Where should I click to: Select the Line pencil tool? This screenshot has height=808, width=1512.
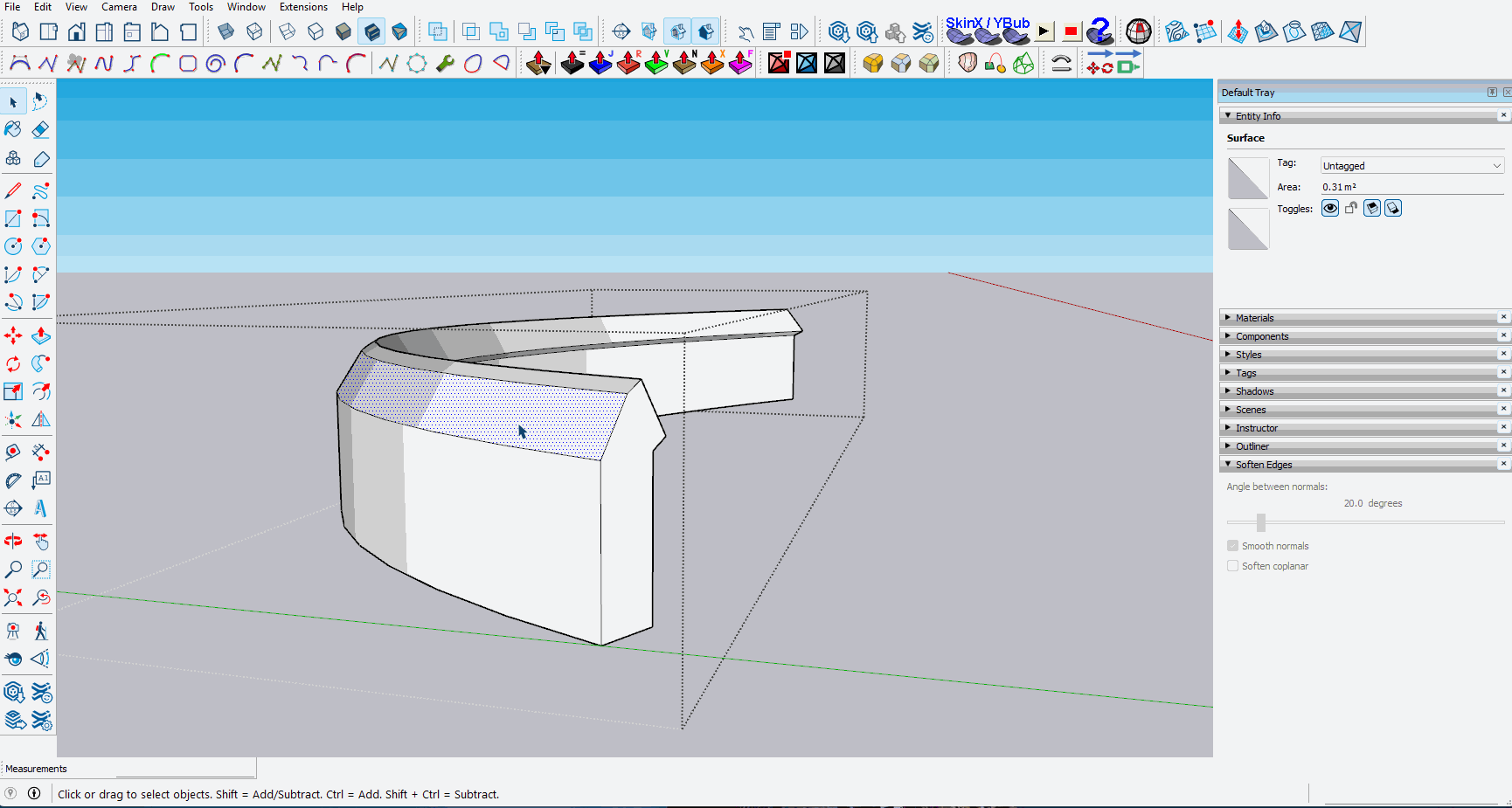pyautogui.click(x=13, y=190)
